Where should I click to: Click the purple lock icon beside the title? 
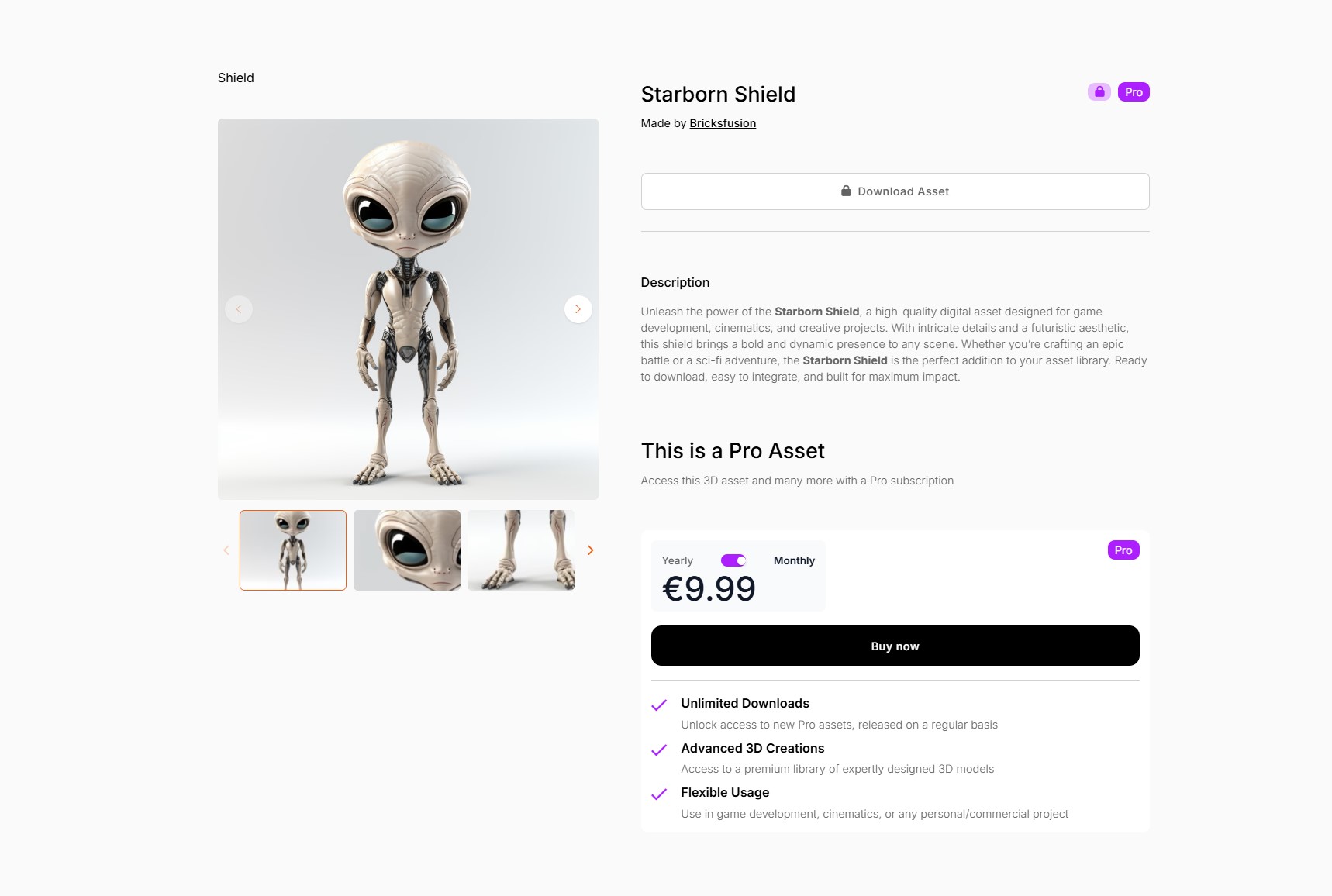coord(1099,92)
